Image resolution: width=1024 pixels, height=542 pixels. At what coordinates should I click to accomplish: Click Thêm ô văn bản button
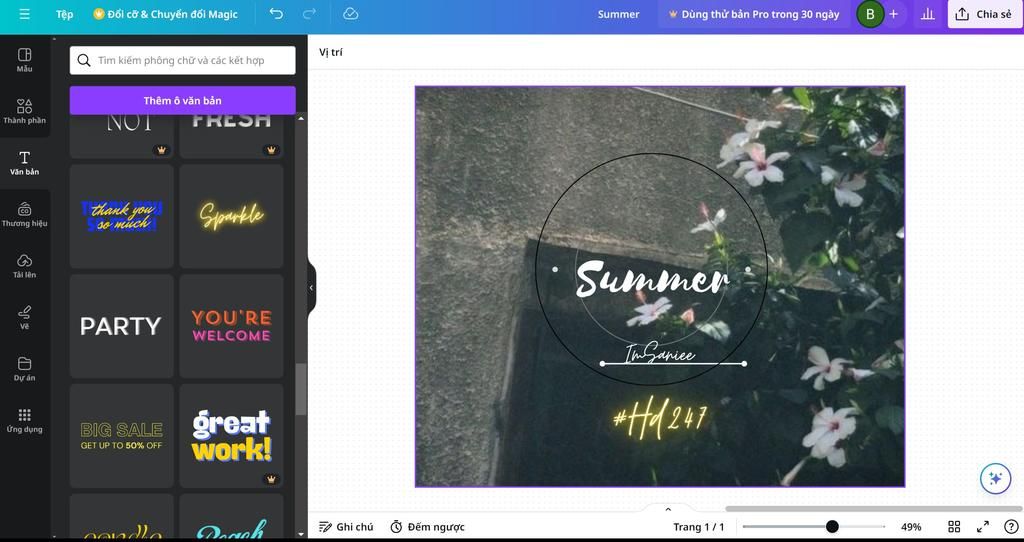[183, 101]
